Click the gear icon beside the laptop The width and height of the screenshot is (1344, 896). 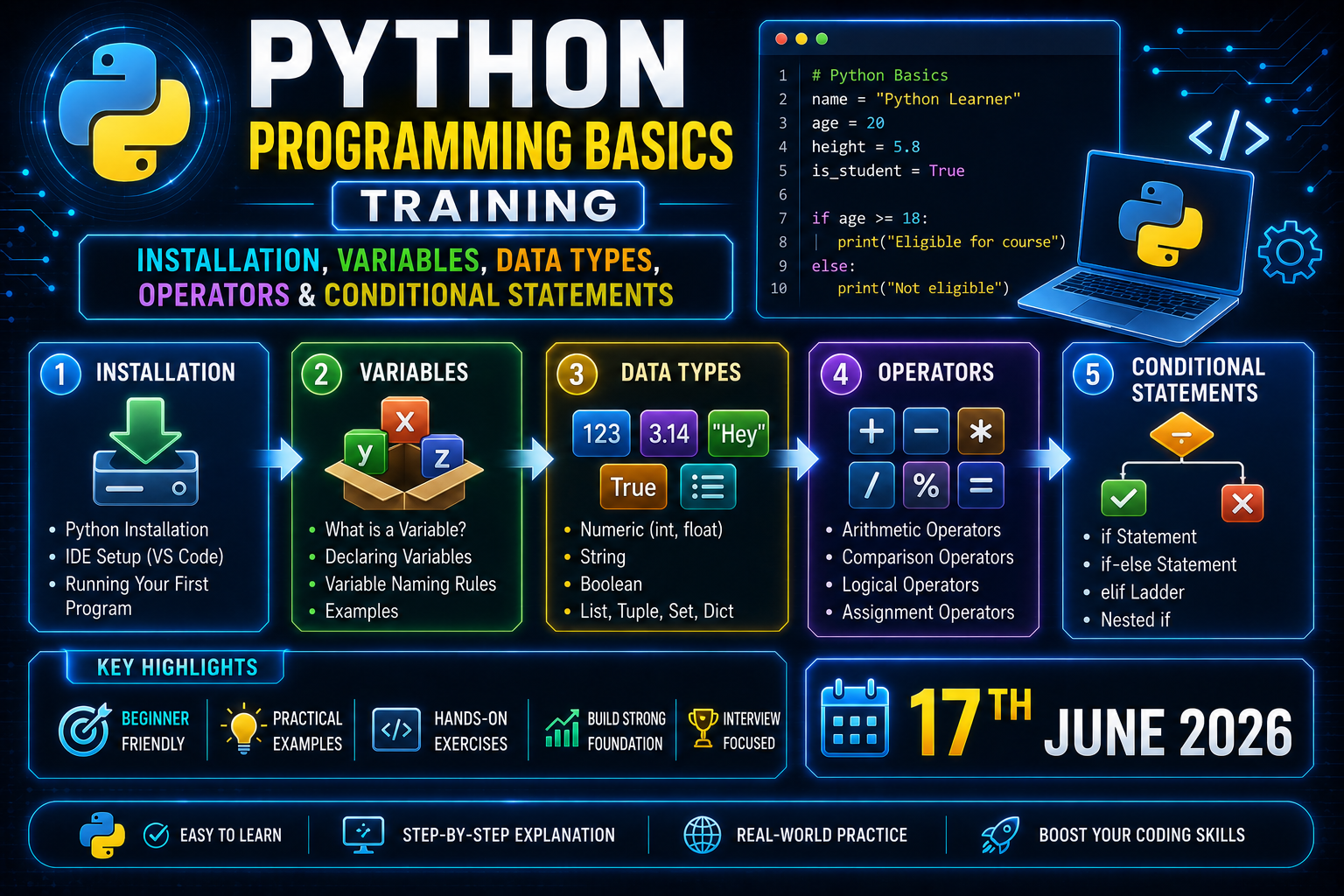tap(1290, 252)
